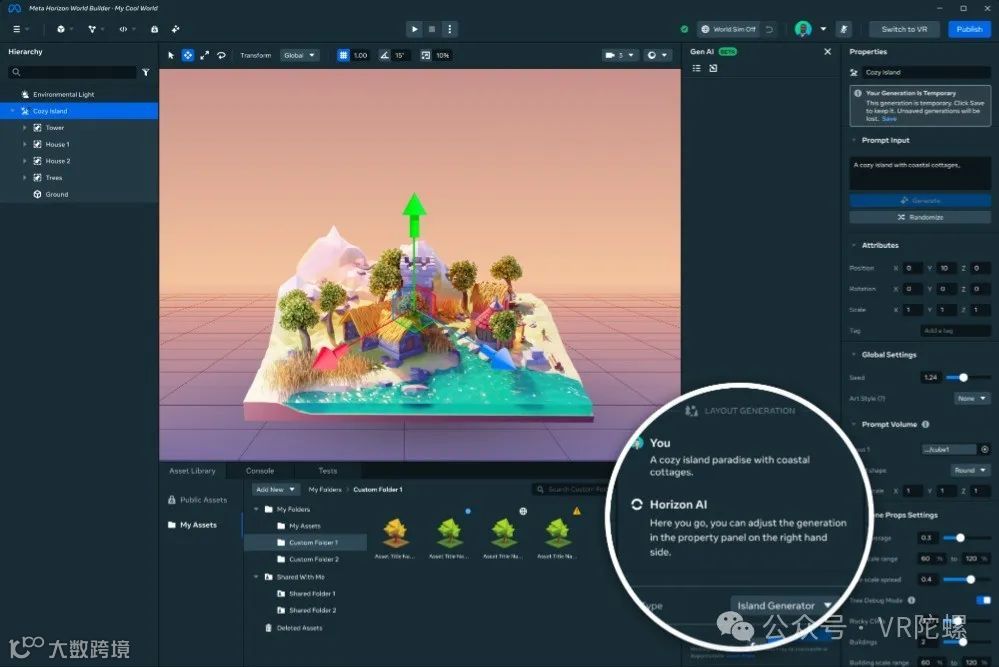Open the hamburger main menu
This screenshot has height=667, width=999.
[x=17, y=29]
